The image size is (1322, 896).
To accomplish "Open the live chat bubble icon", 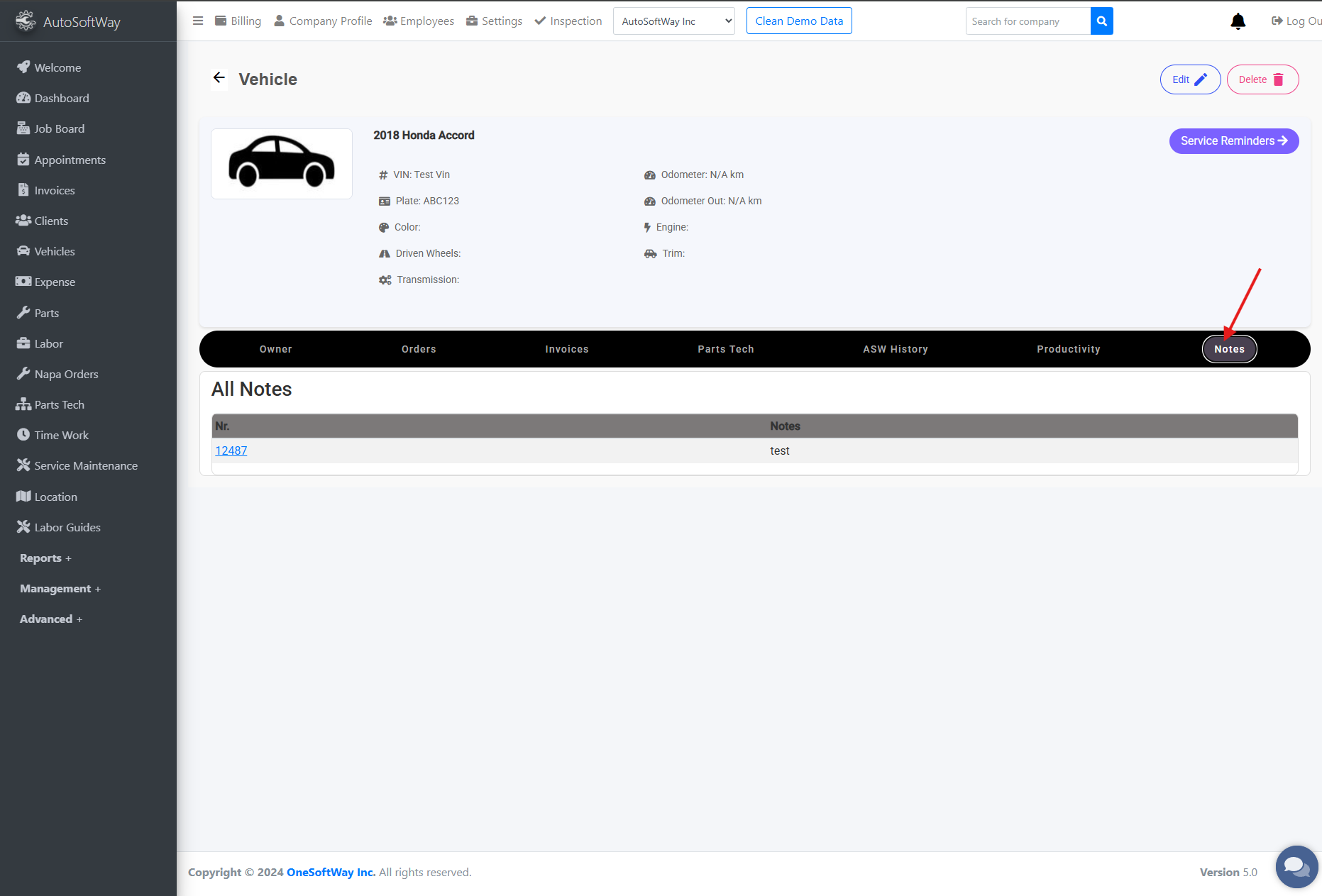I will [x=1296, y=866].
